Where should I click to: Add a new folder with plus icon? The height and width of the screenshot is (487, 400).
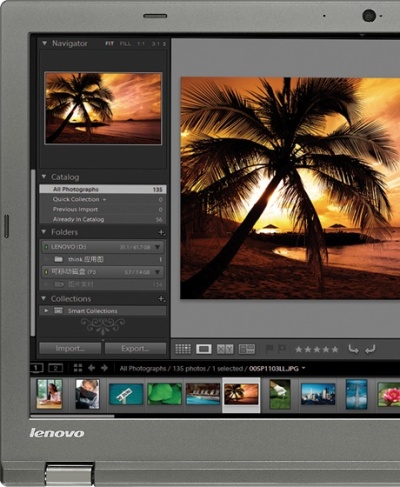click(x=161, y=232)
